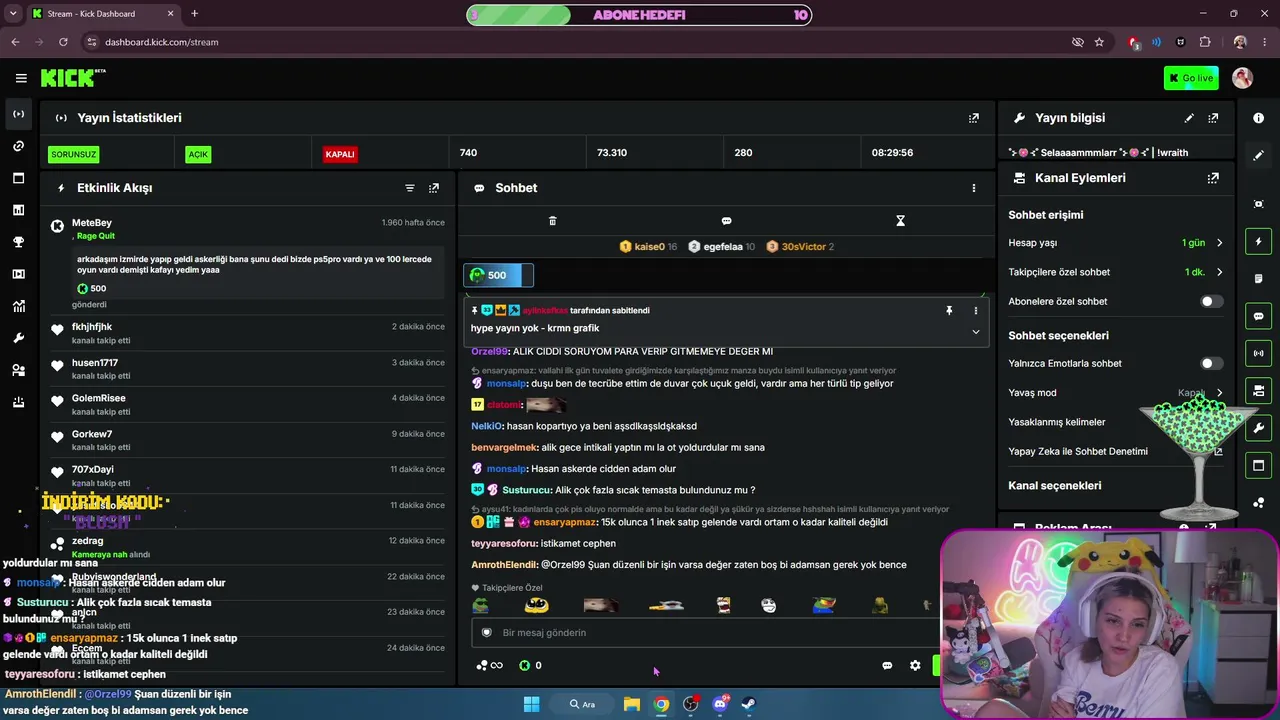
Task: Toggle the chat bubble widget in right sidebar
Action: tap(1258, 316)
